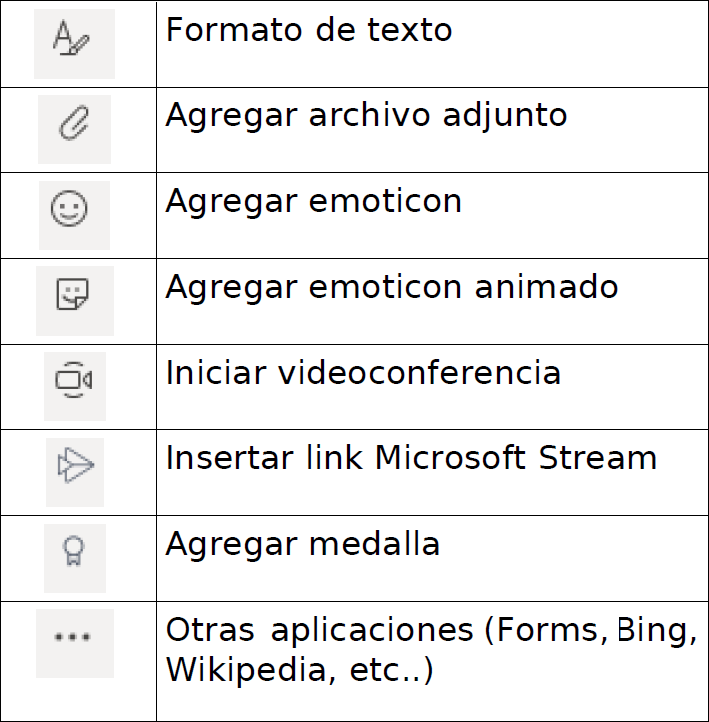Select the 'Iniciar videoconferencia' label

[363, 372]
